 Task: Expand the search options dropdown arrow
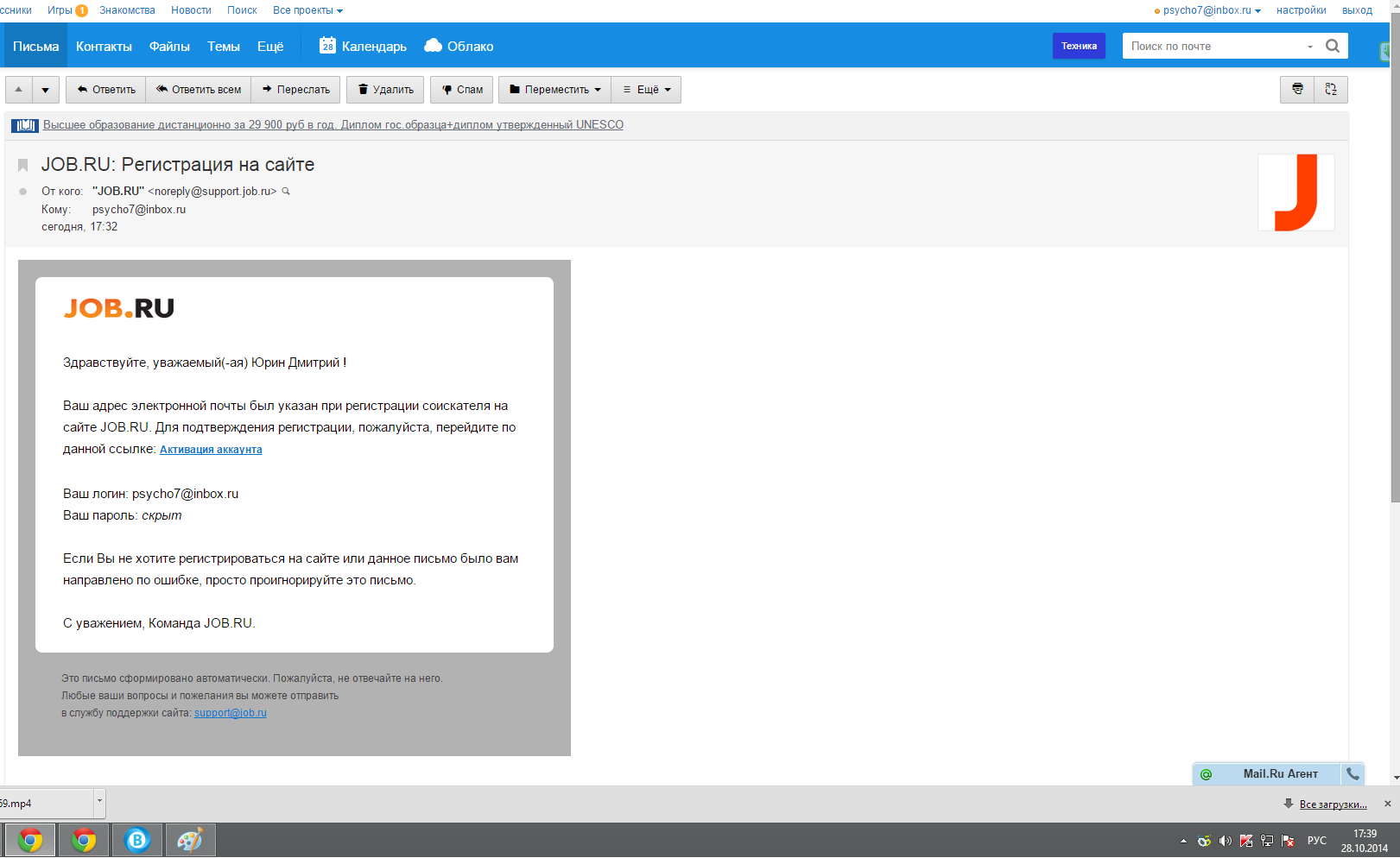(1310, 47)
